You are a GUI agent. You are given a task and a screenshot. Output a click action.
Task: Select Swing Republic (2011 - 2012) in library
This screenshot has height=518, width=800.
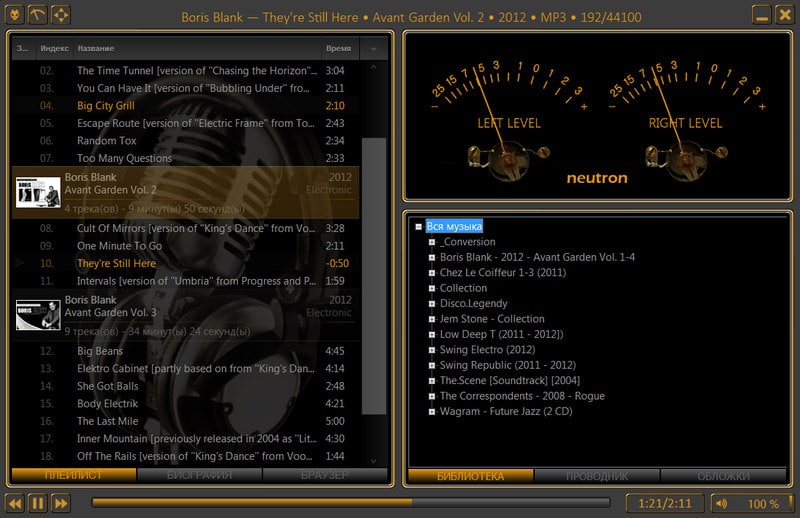[x=508, y=365]
